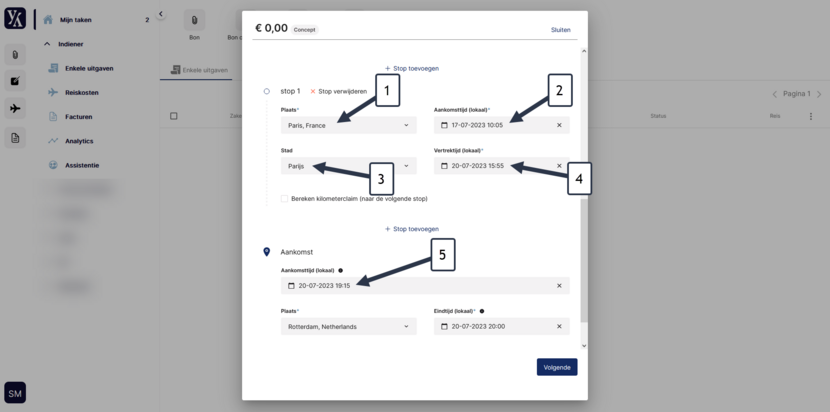The height and width of the screenshot is (412, 830).
Task: Clear the 20-07-2023 15:55 departure time
Action: tap(559, 166)
